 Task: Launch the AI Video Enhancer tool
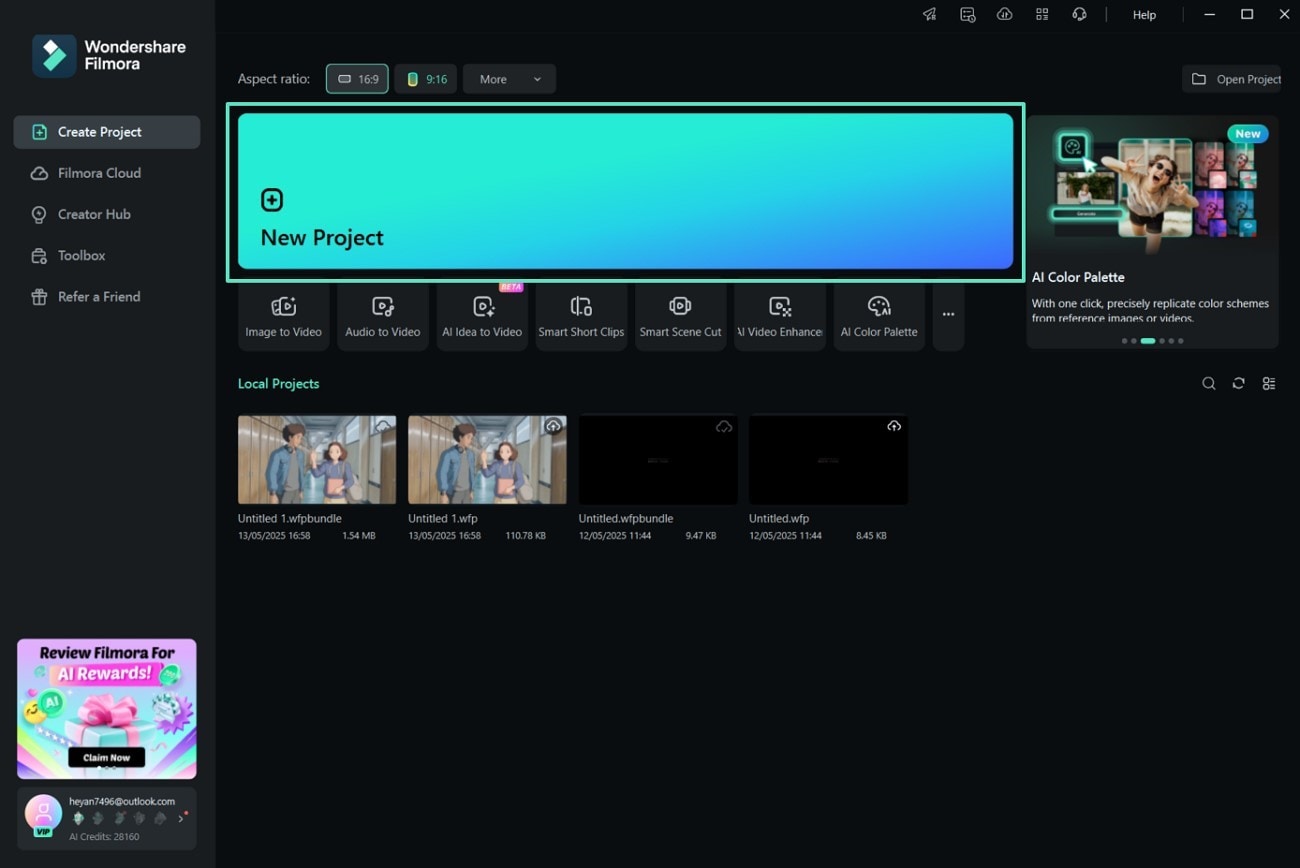click(x=780, y=317)
